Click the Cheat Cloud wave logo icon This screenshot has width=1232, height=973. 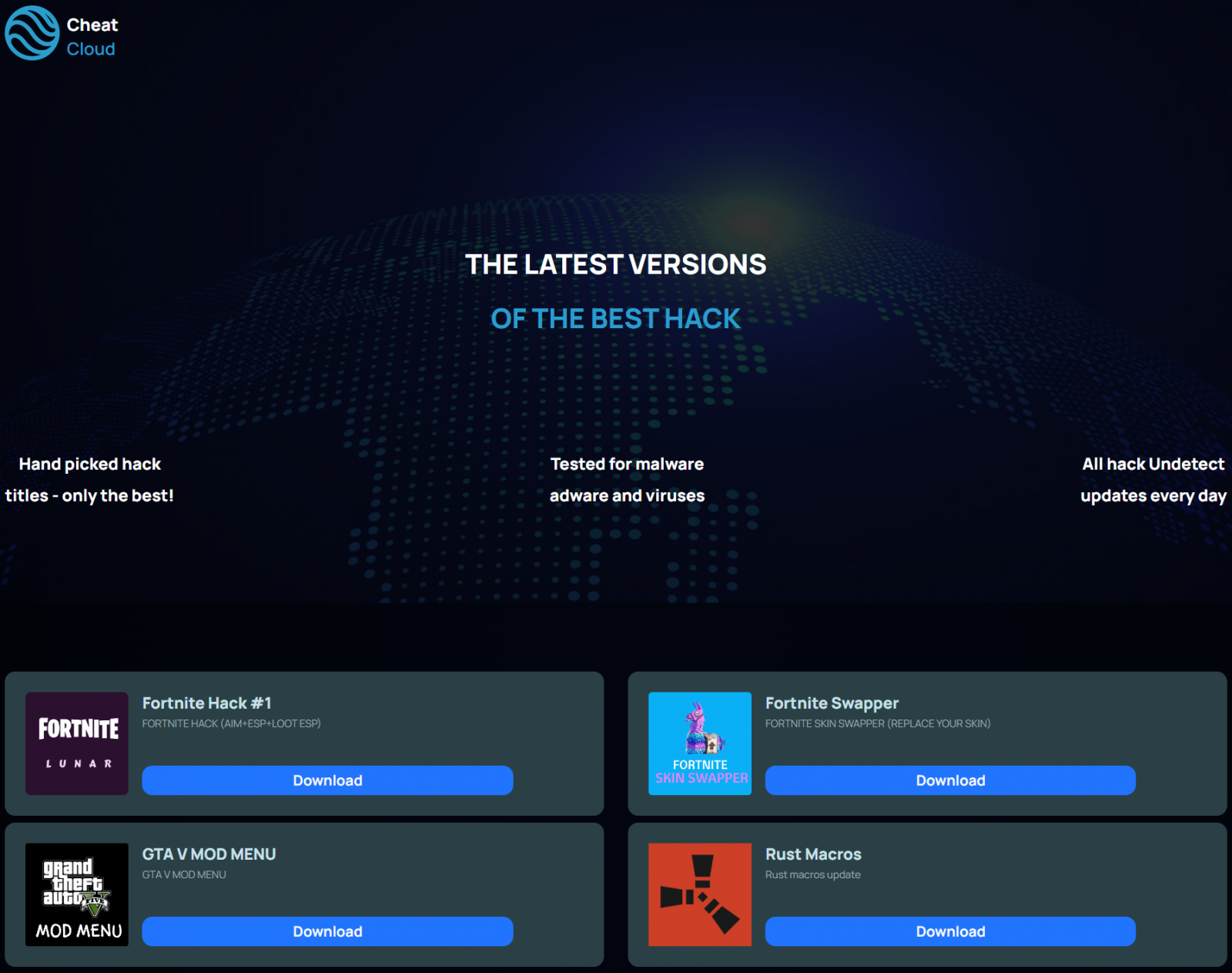pos(32,33)
